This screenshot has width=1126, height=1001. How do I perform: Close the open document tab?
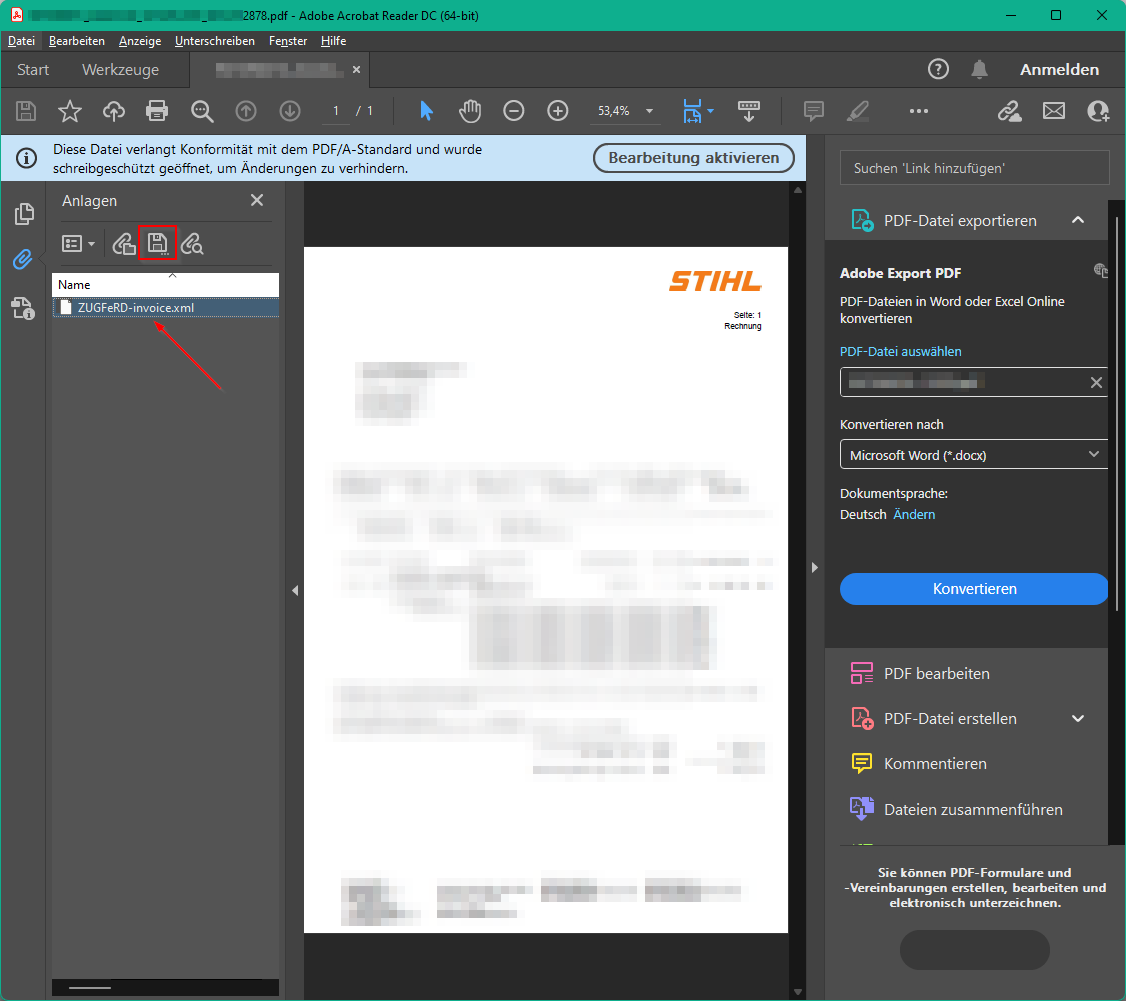point(356,70)
